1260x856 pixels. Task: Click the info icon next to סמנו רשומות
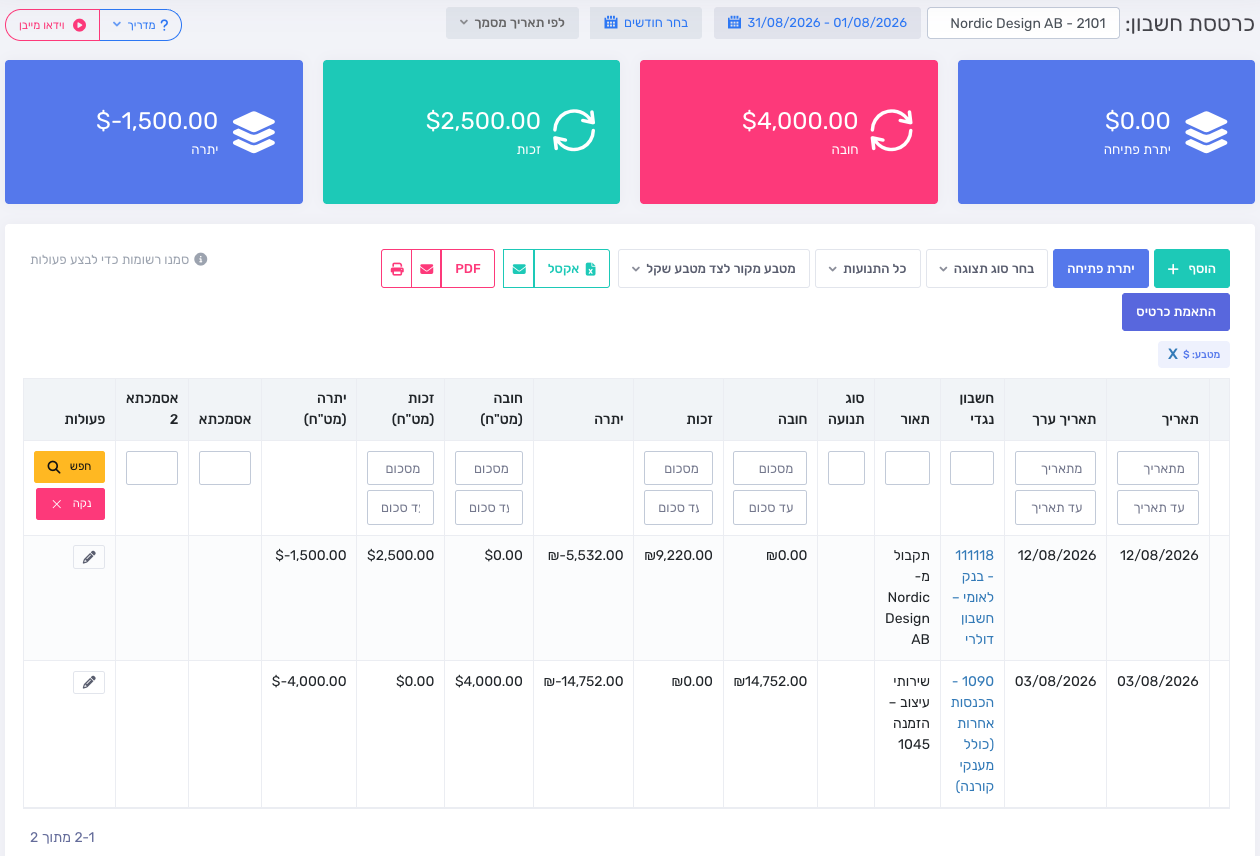[201, 259]
